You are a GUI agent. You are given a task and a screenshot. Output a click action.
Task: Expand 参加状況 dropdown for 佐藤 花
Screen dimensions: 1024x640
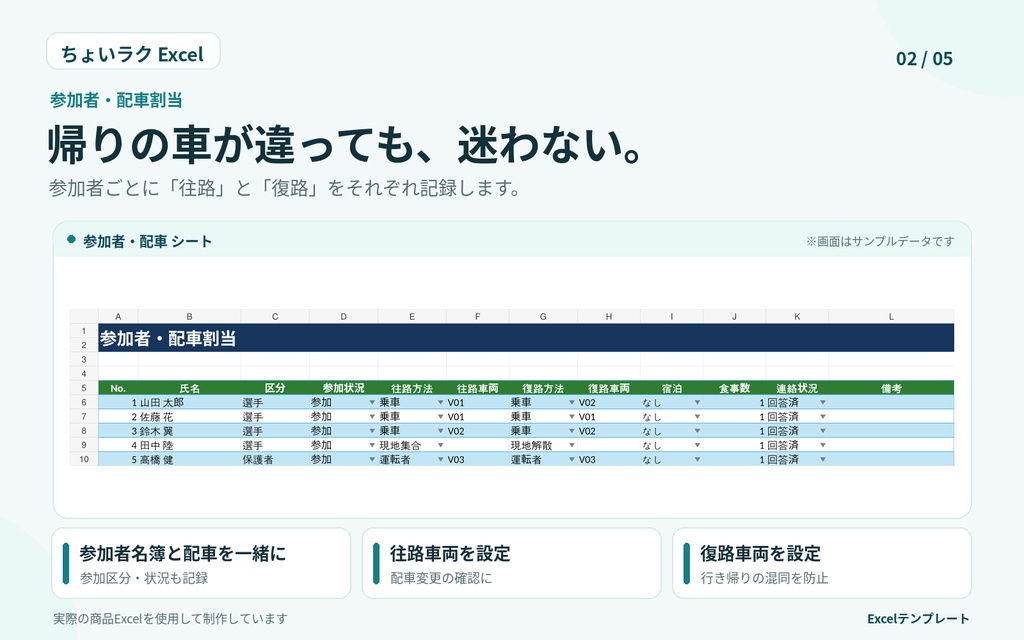372,417
